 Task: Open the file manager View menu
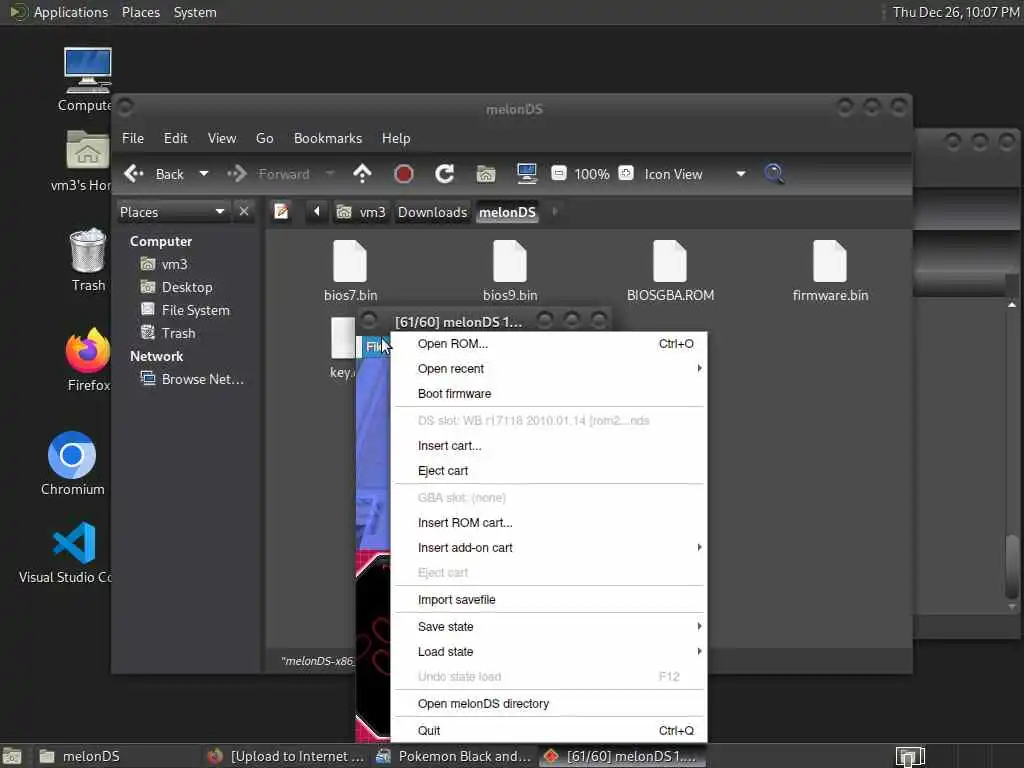[222, 138]
